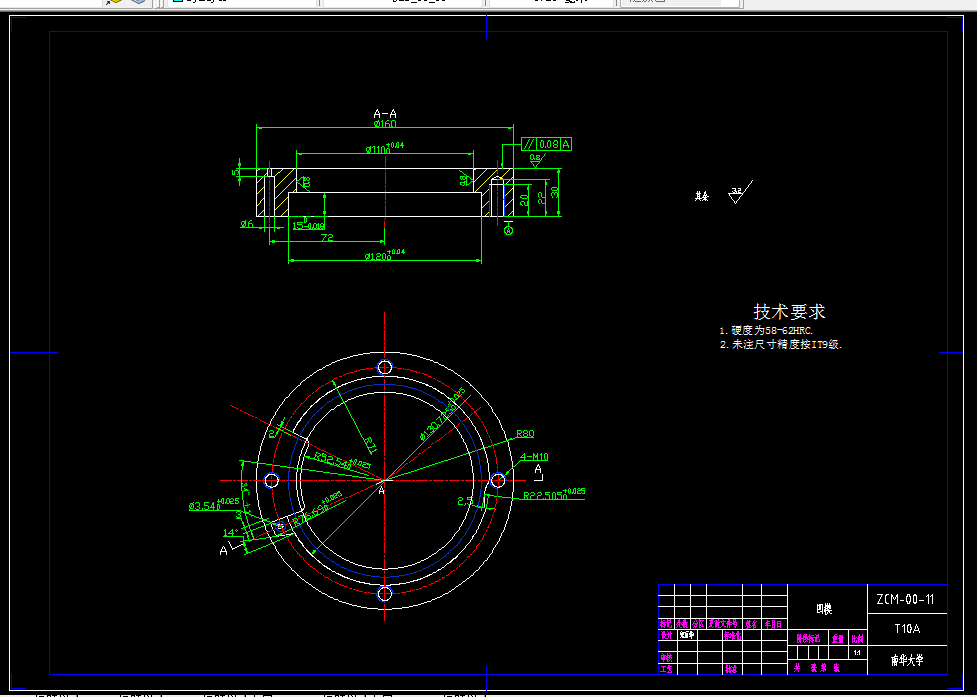Select the 72 dimension text
Screen dimensions: 977x697
tap(326, 237)
